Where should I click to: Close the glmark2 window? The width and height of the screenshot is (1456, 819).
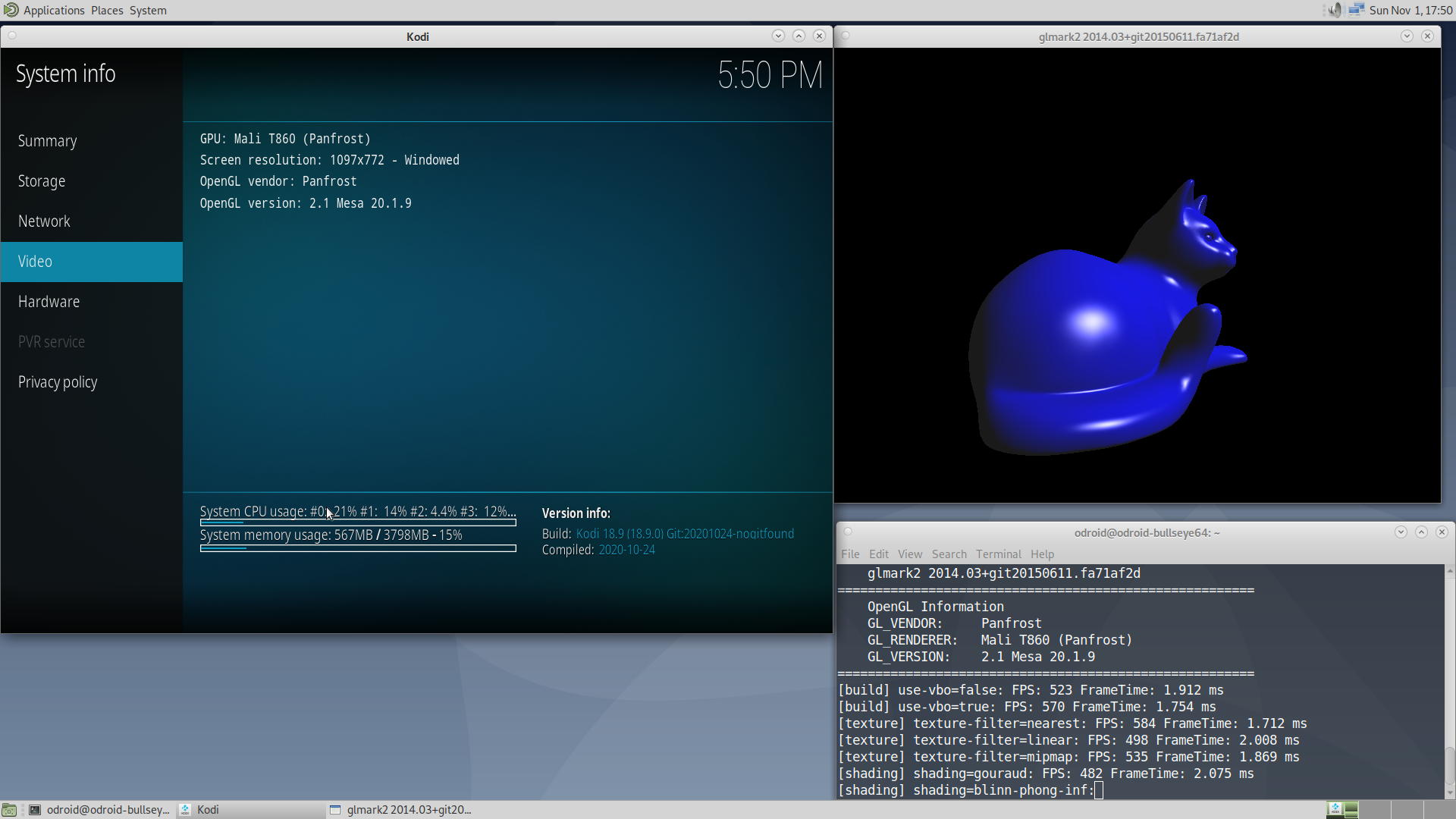click(x=1427, y=36)
